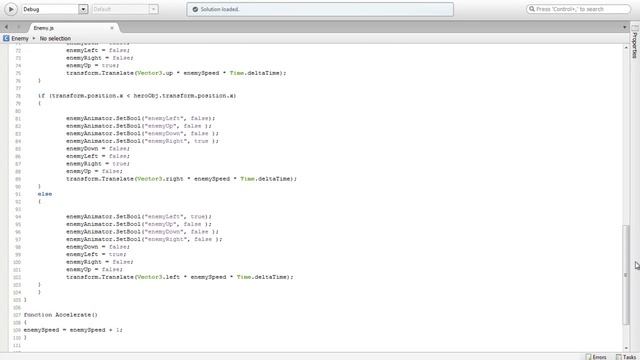The width and height of the screenshot is (640, 360).
Task: Navigate back with left arrow
Action: click(6, 27)
